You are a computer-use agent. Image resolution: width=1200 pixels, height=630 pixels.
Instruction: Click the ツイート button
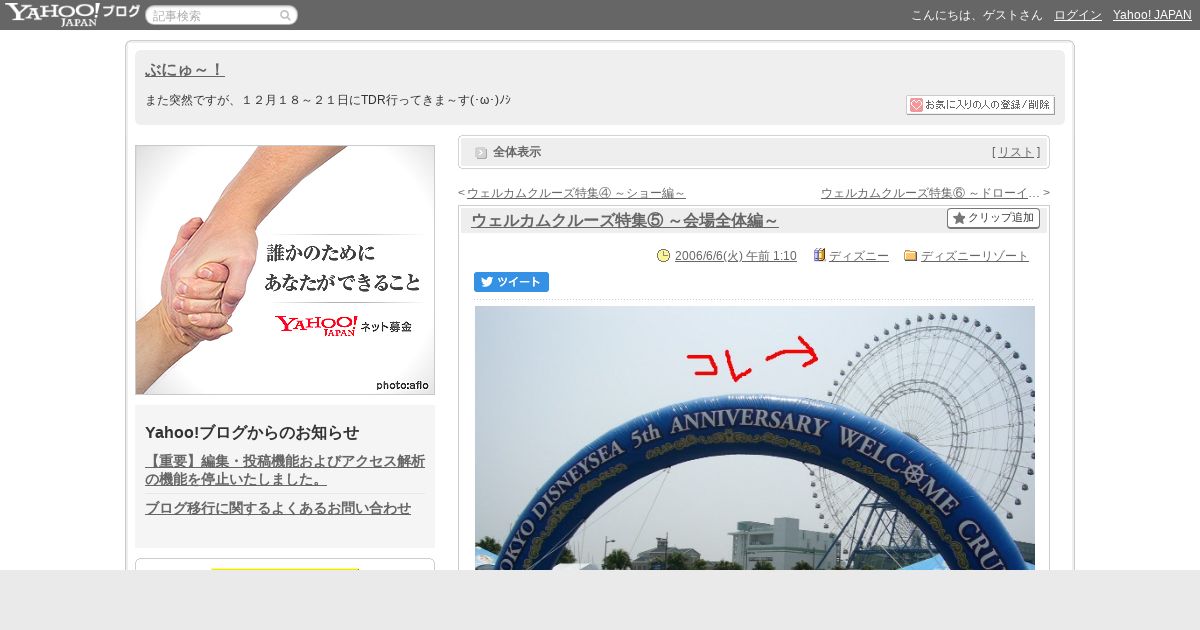(511, 282)
